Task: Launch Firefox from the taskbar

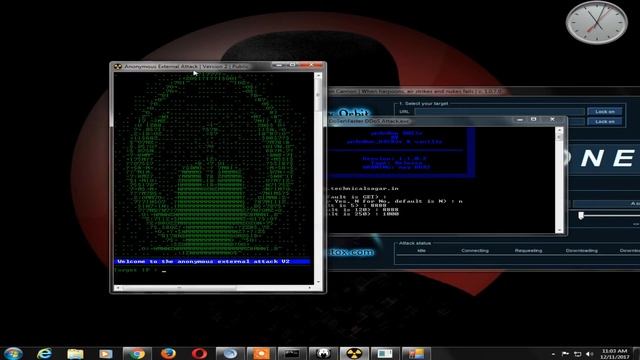Action: point(168,353)
